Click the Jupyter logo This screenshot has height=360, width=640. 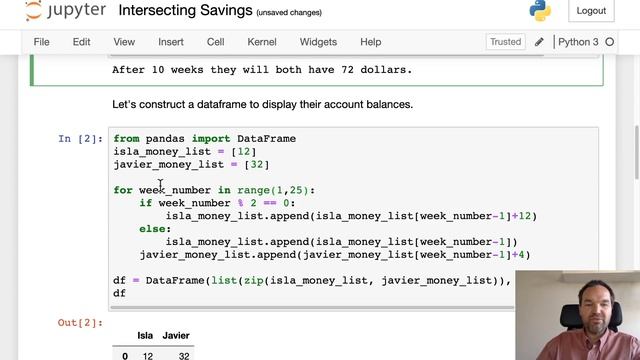(65, 10)
